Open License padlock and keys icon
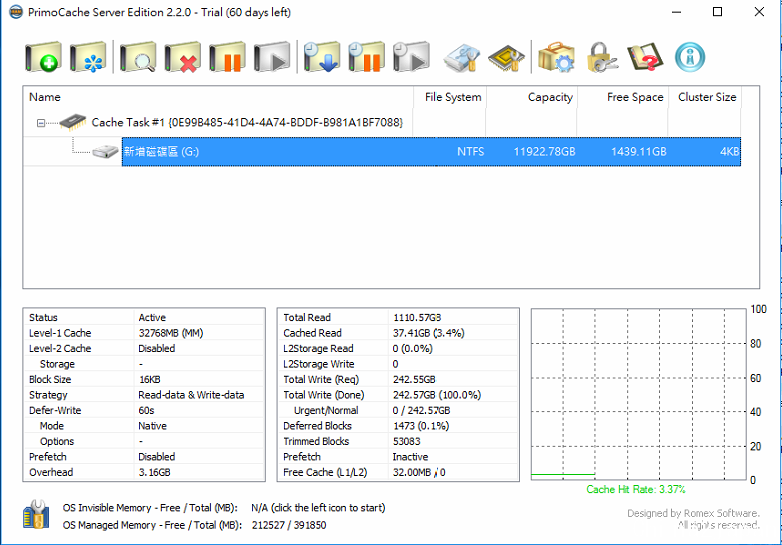 tap(602, 57)
